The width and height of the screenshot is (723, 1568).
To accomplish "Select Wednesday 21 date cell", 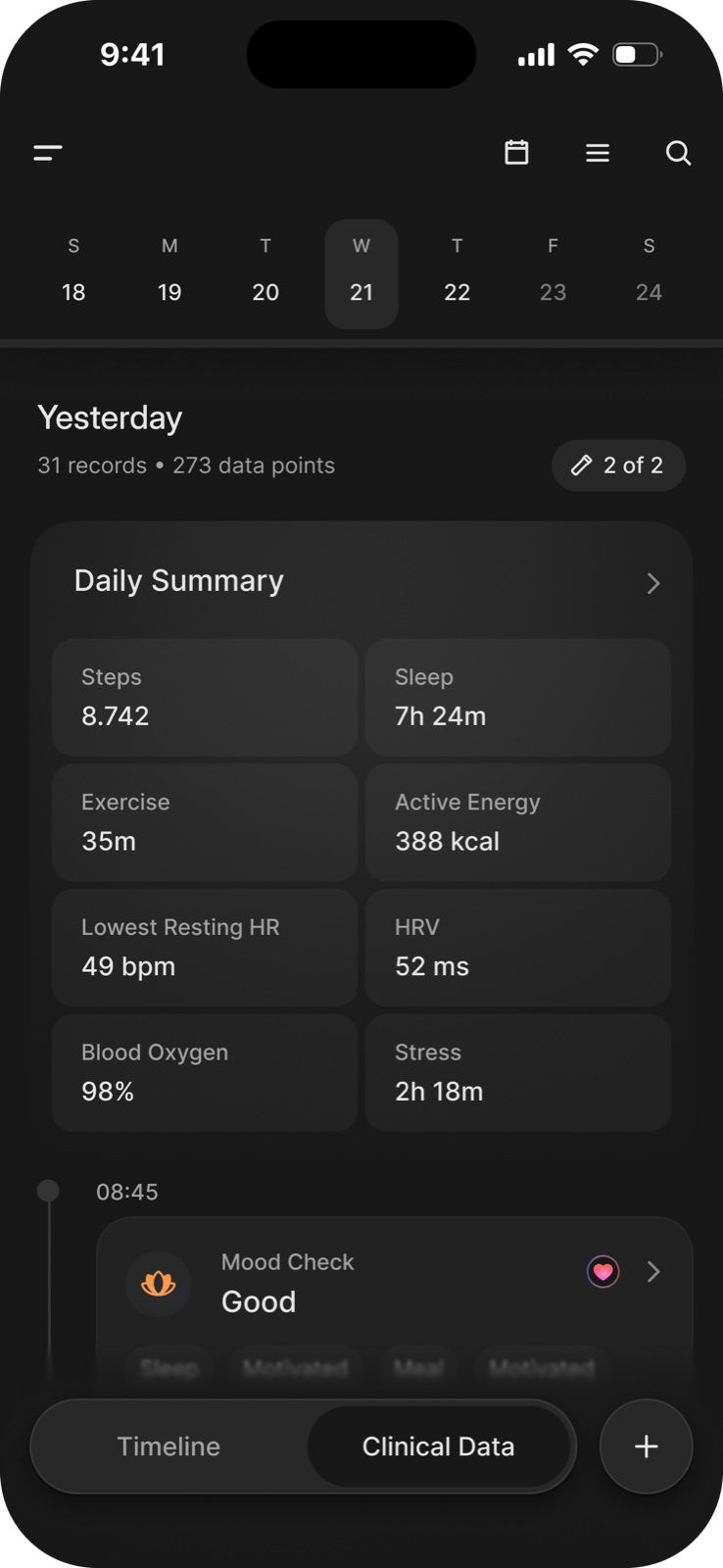I will (361, 273).
